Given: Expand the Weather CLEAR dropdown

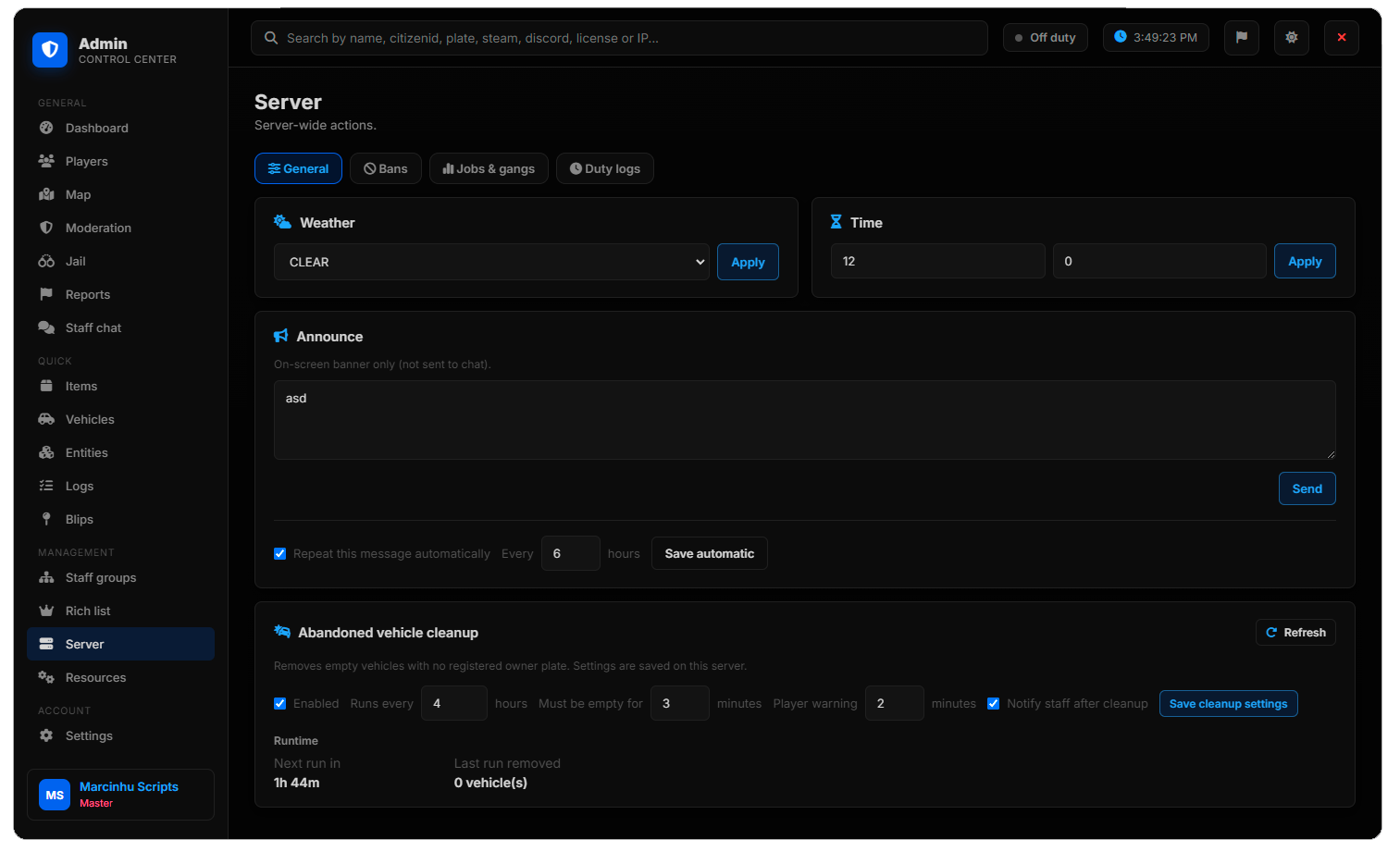Looking at the screenshot, I should tap(491, 262).
